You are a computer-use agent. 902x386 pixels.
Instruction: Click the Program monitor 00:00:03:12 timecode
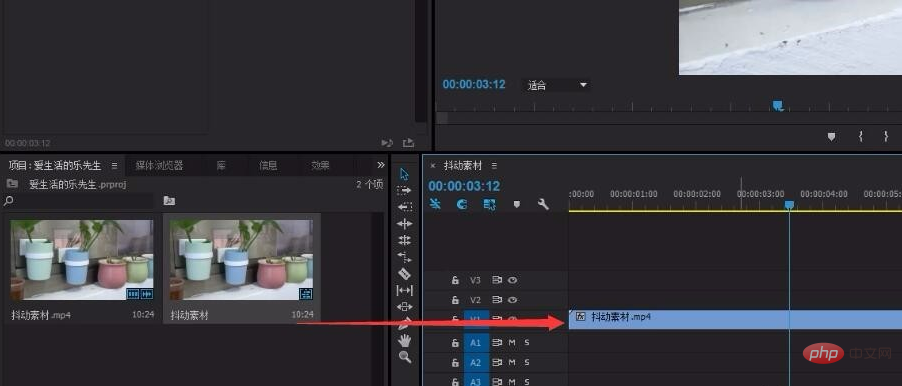pyautogui.click(x=474, y=85)
